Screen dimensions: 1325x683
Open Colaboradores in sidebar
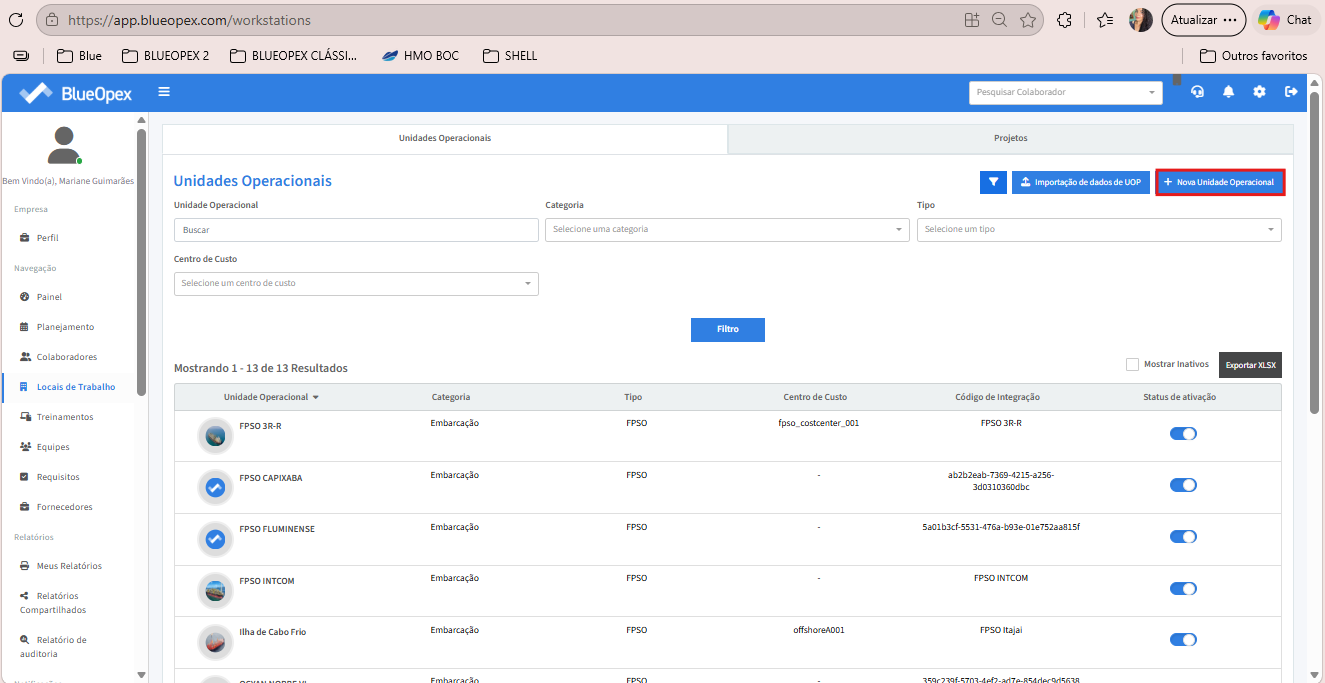tap(66, 357)
